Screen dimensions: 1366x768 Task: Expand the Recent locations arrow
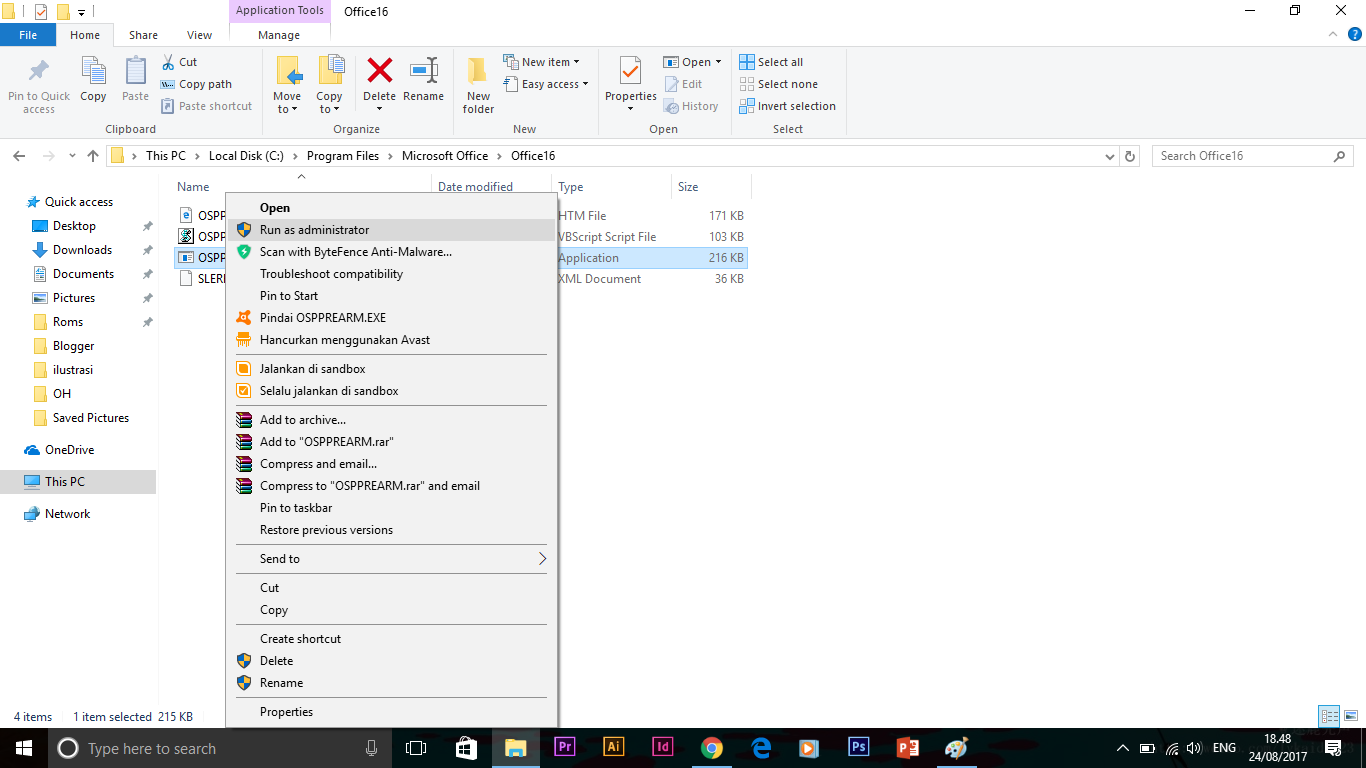pyautogui.click(x=72, y=156)
